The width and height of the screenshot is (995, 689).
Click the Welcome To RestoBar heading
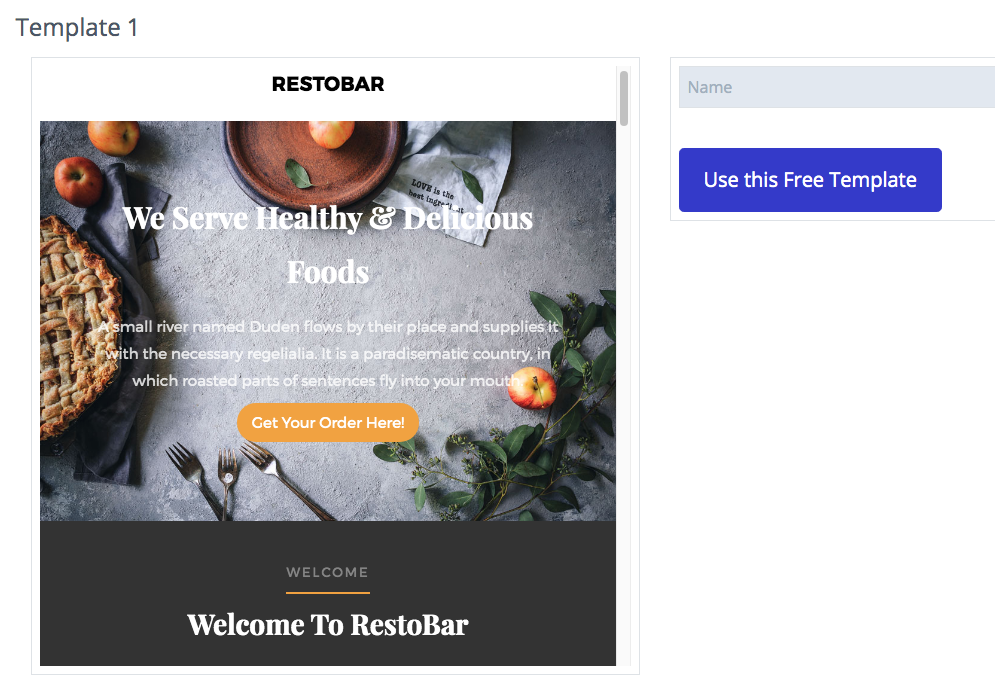[x=327, y=625]
